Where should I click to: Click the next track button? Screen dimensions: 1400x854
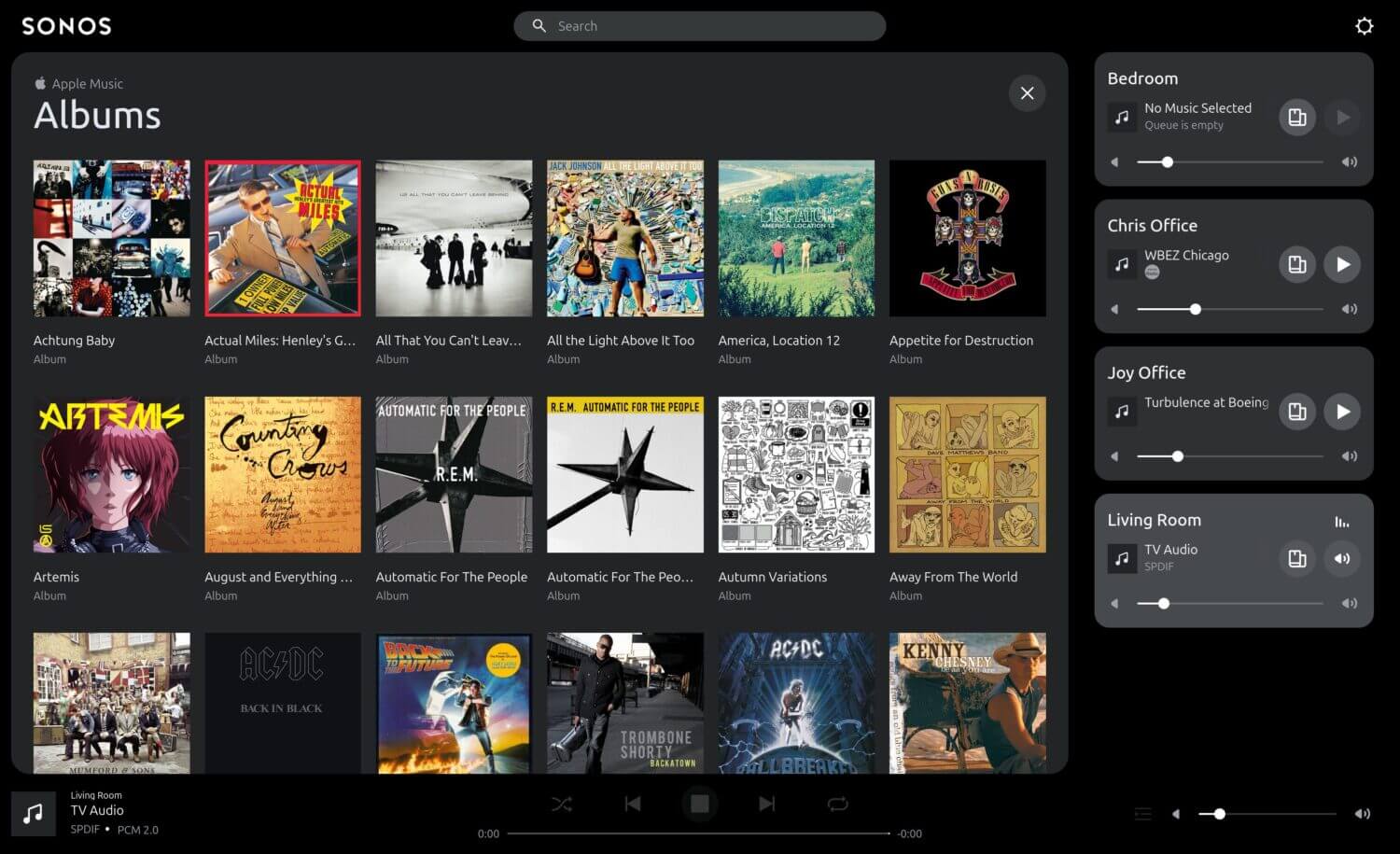pos(767,804)
